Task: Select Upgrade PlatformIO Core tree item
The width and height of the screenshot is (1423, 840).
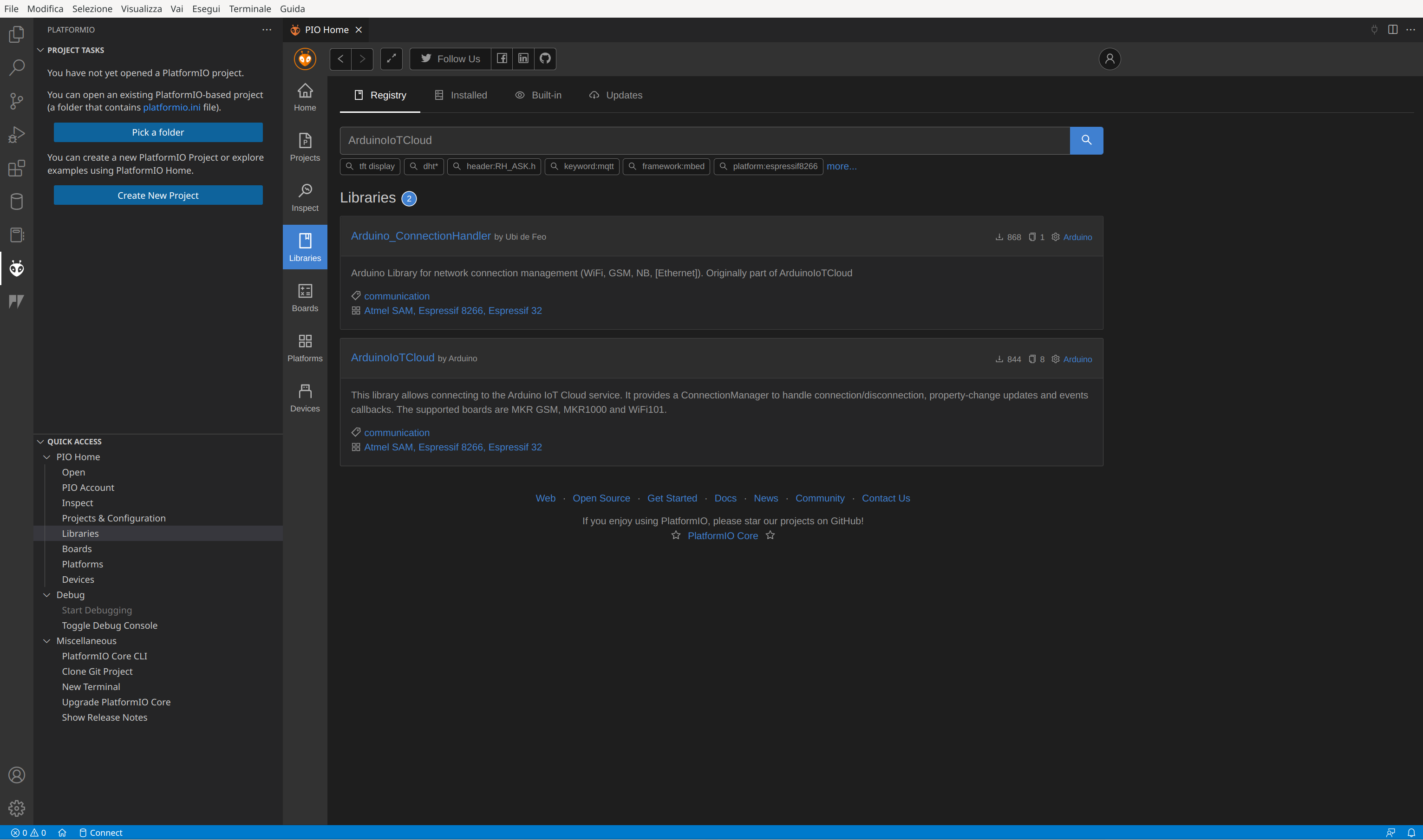Action: tap(116, 701)
